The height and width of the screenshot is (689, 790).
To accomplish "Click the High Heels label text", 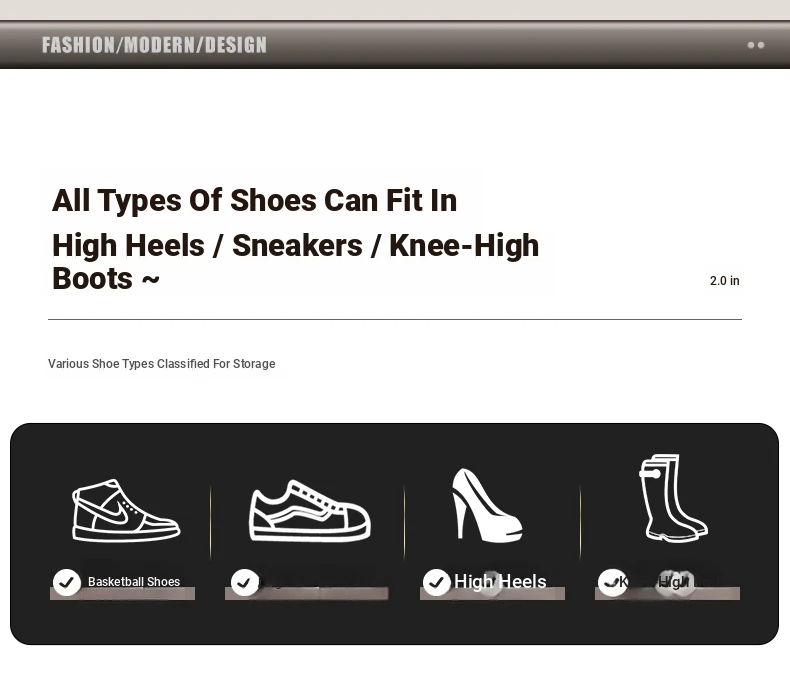I will click(500, 582).
